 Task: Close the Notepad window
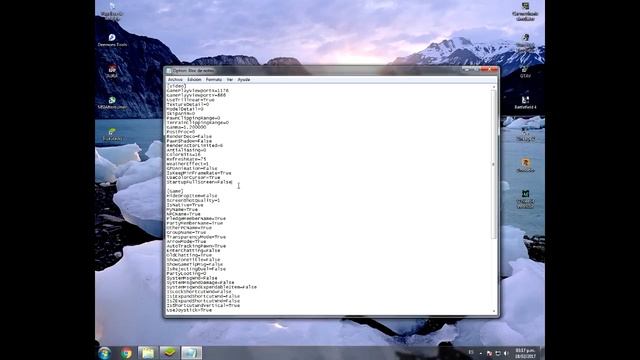tap(489, 70)
